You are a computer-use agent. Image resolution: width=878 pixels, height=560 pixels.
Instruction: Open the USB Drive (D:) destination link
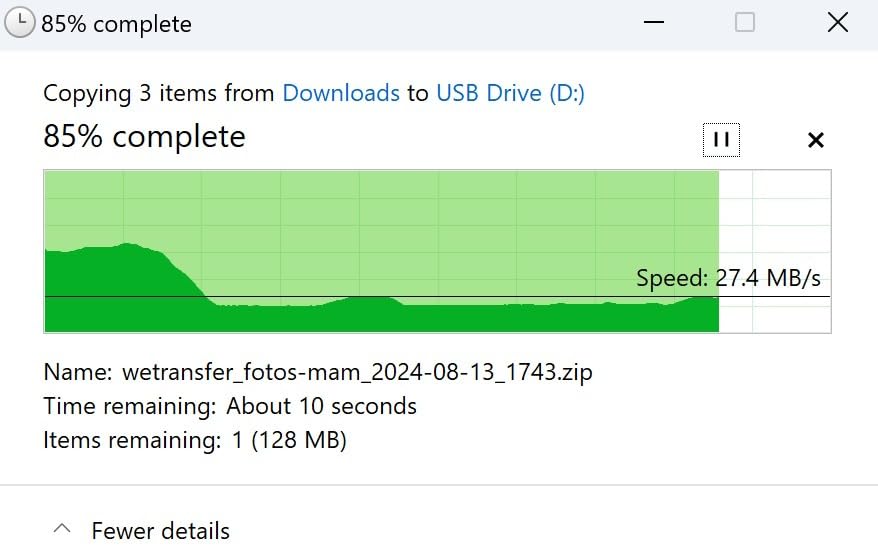(510, 93)
